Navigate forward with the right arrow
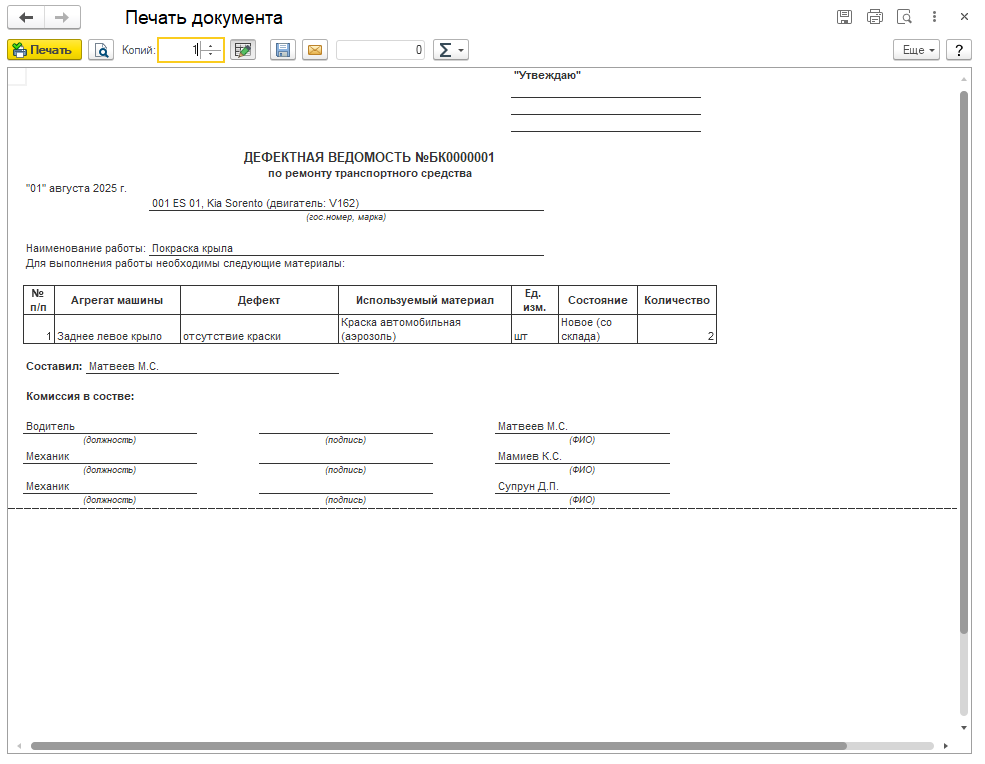 point(62,18)
